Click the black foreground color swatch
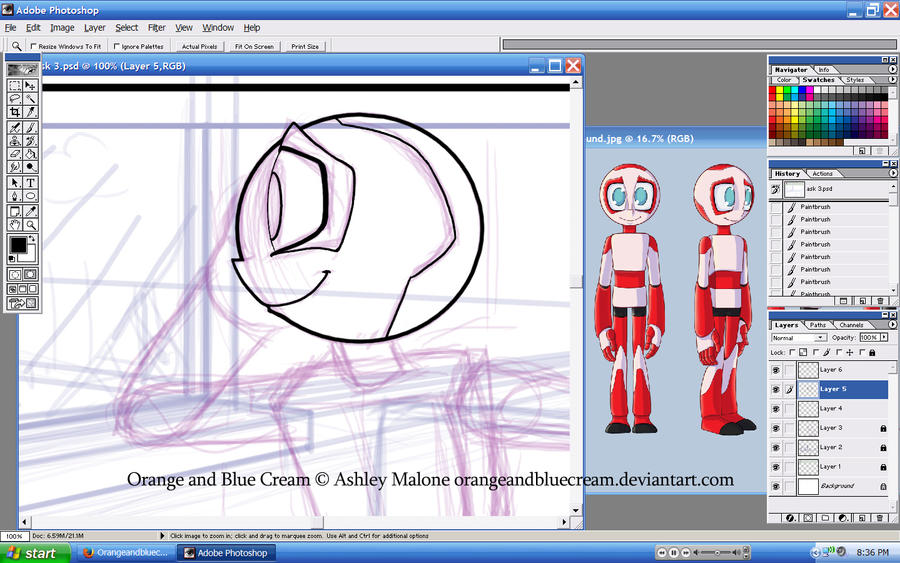The width and height of the screenshot is (900, 563). (x=18, y=245)
